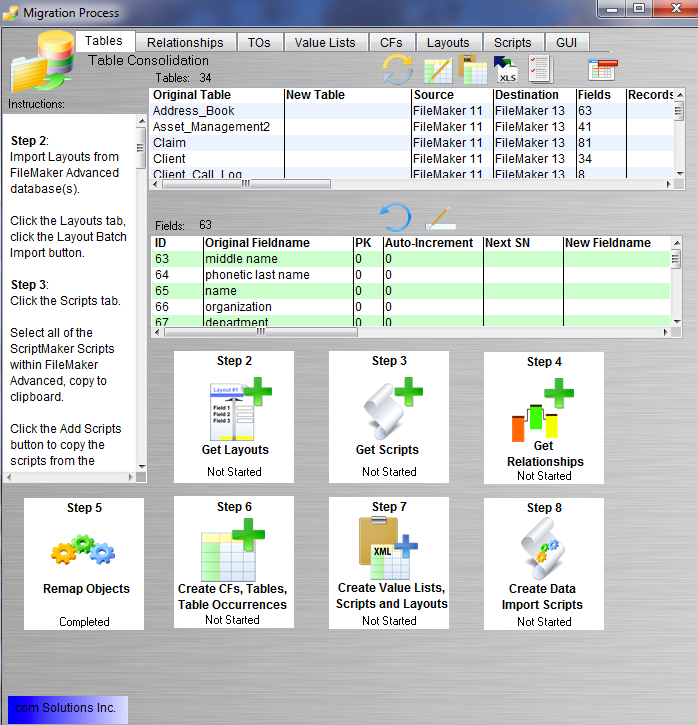Open the Scripts tab

coord(512,43)
